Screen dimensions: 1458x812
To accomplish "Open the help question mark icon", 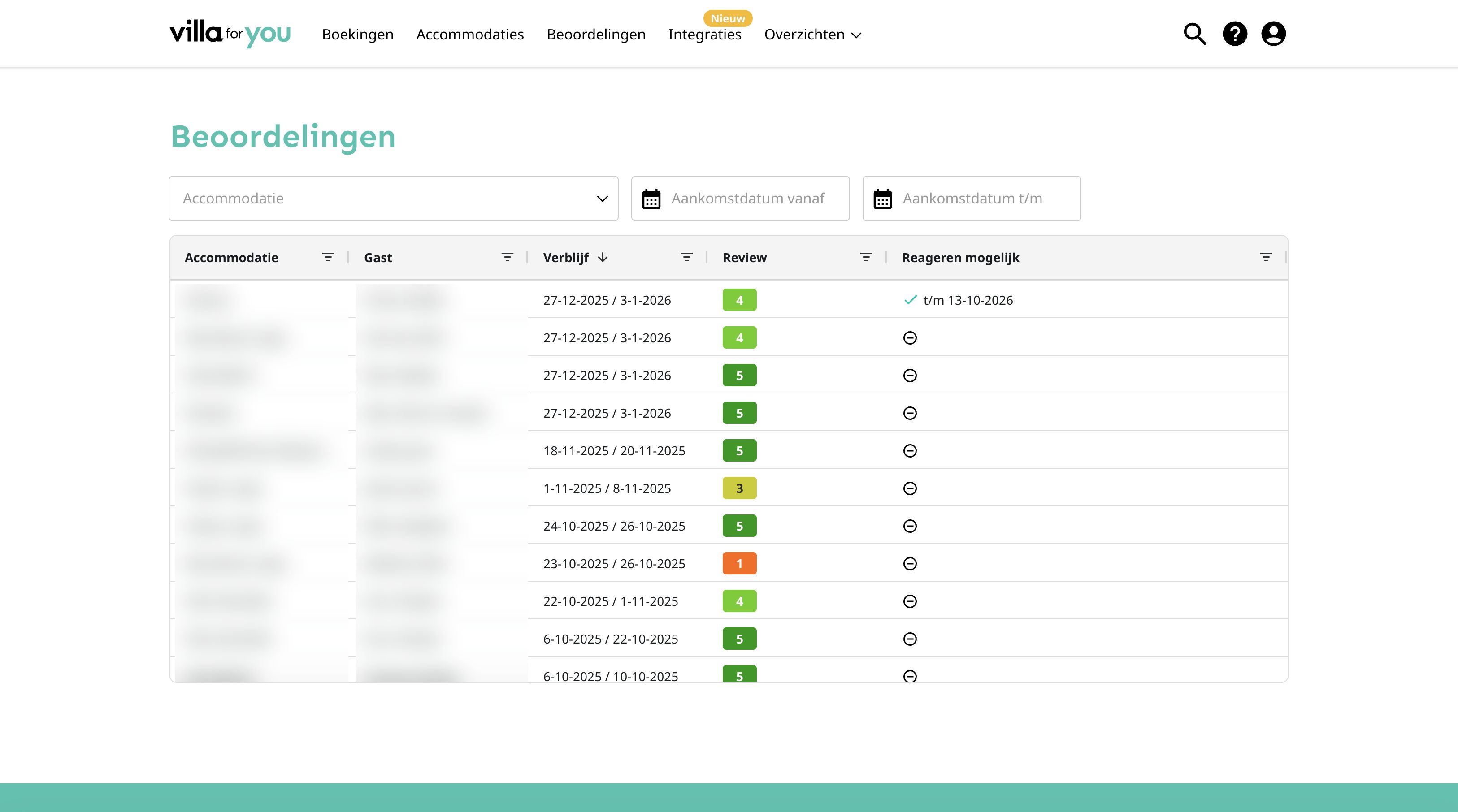I will coord(1235,34).
